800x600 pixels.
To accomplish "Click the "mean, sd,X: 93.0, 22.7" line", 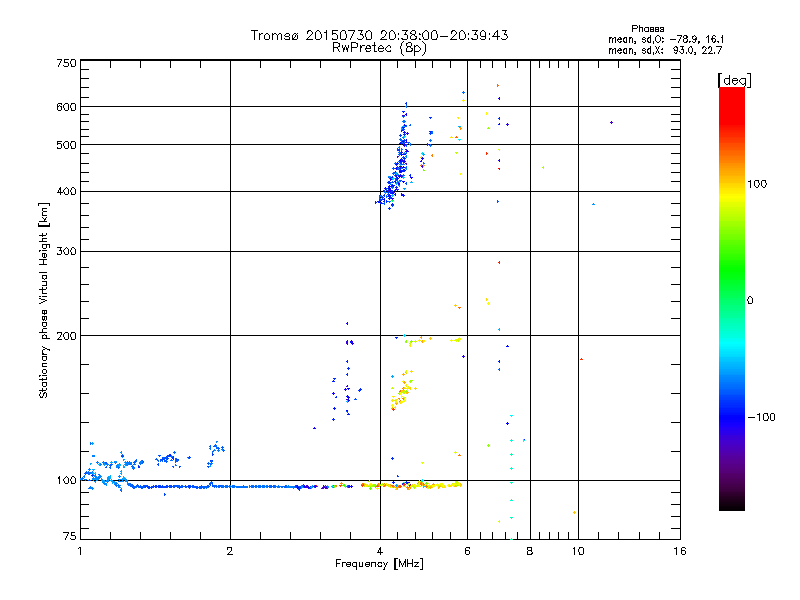I will [665, 50].
